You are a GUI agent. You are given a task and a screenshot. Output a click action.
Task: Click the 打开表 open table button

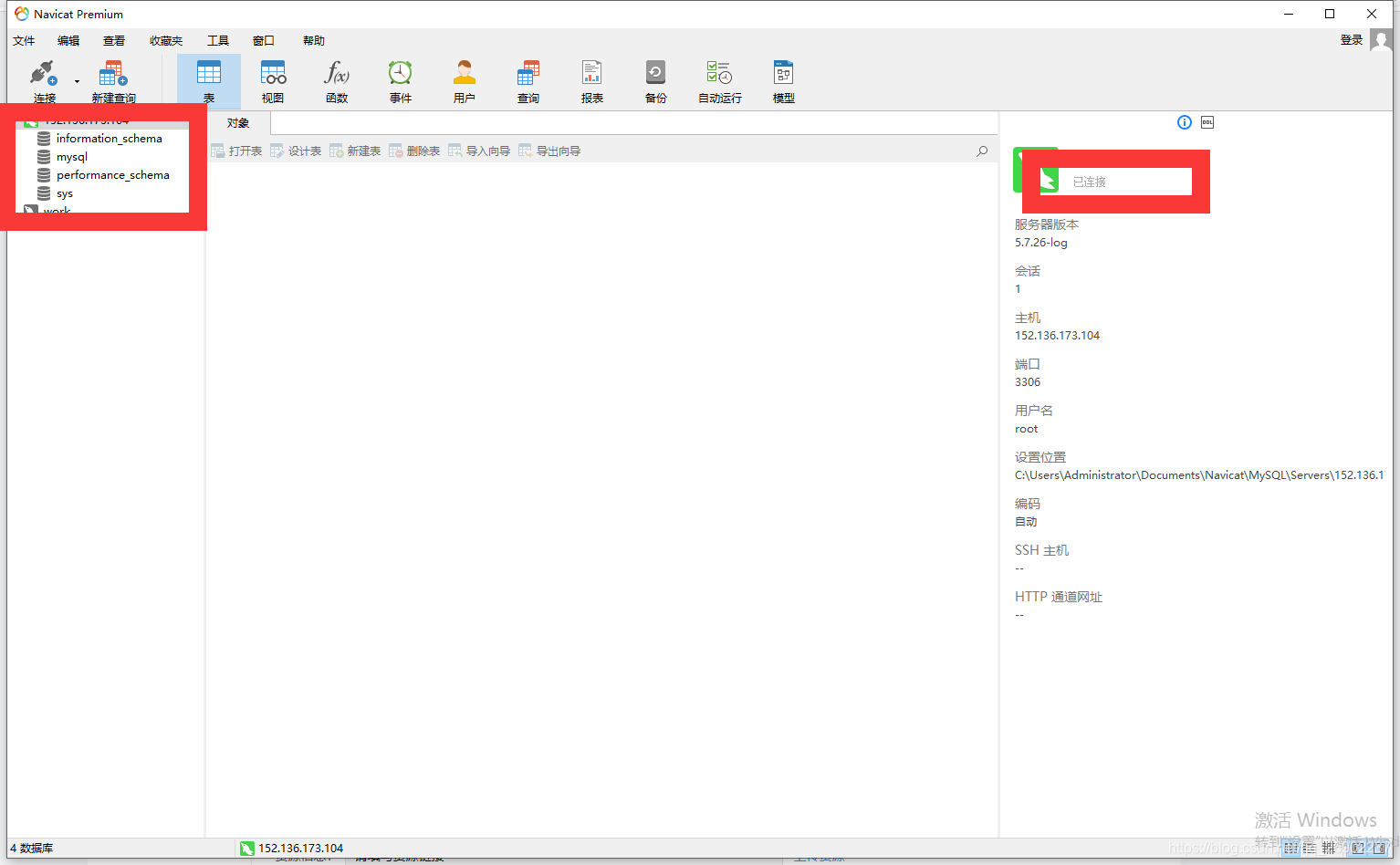(236, 151)
